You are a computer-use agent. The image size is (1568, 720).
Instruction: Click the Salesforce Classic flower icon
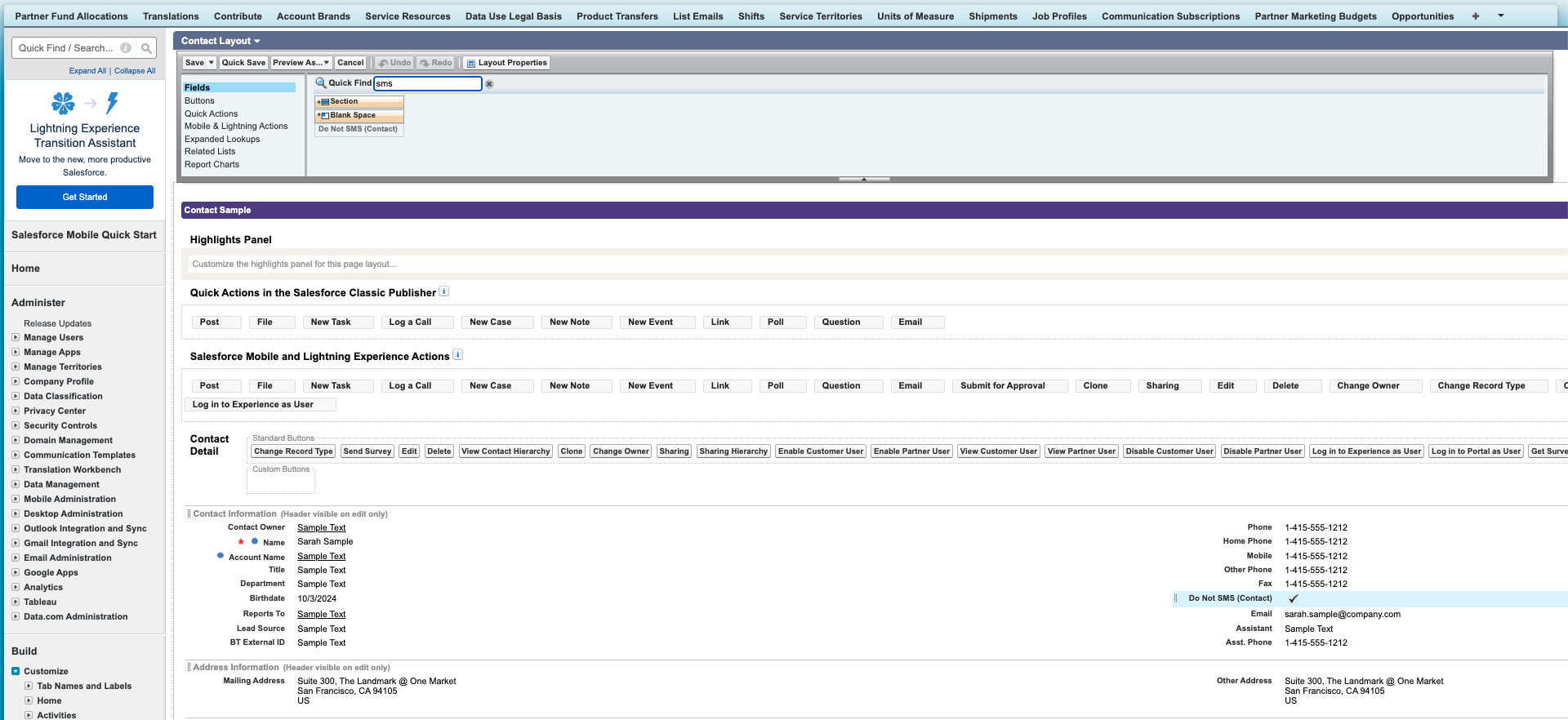[63, 103]
